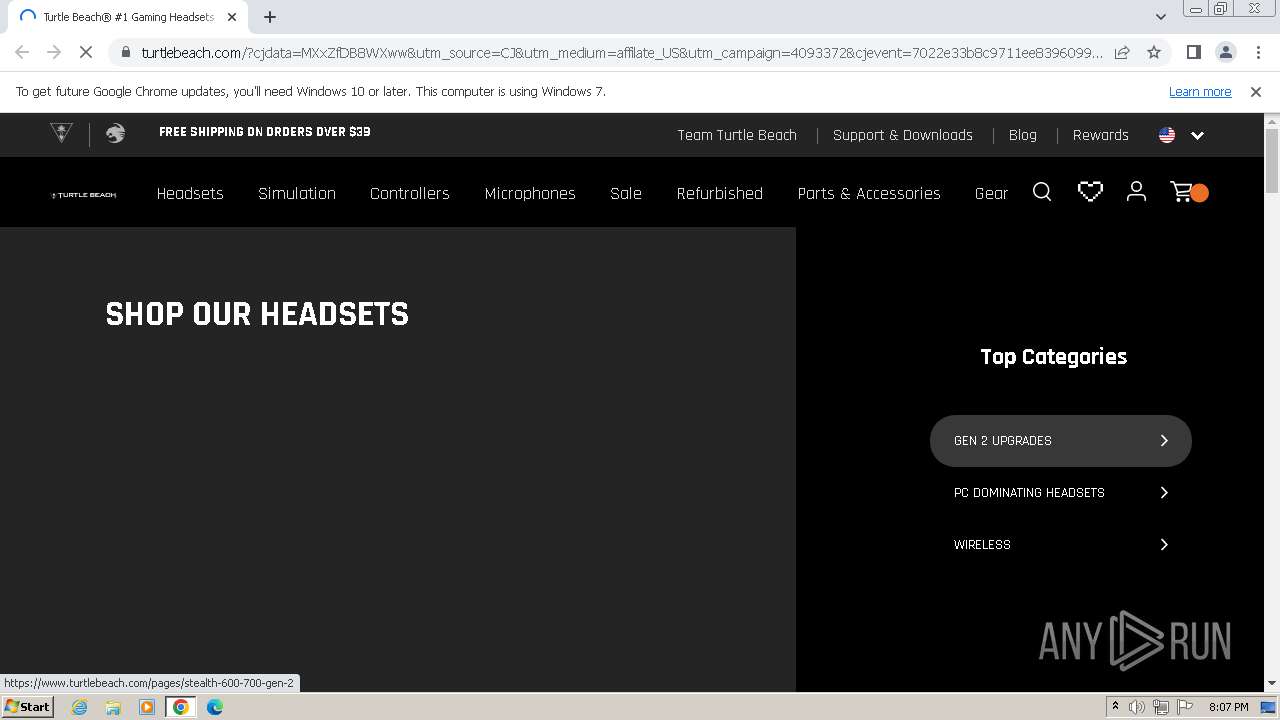Click the scrollbar down arrow

(x=1272, y=684)
